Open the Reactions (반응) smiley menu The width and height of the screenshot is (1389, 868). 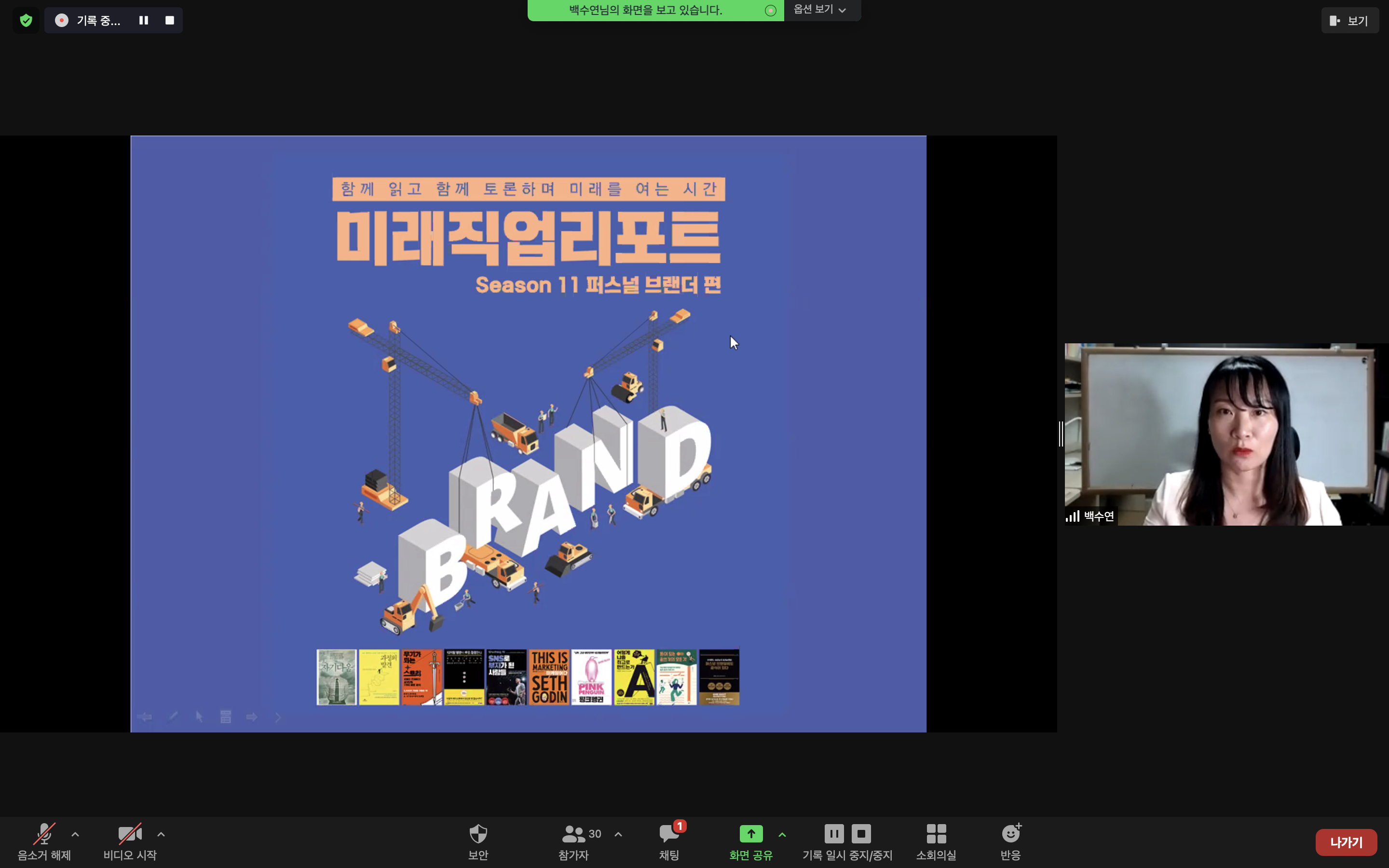tap(1010, 841)
